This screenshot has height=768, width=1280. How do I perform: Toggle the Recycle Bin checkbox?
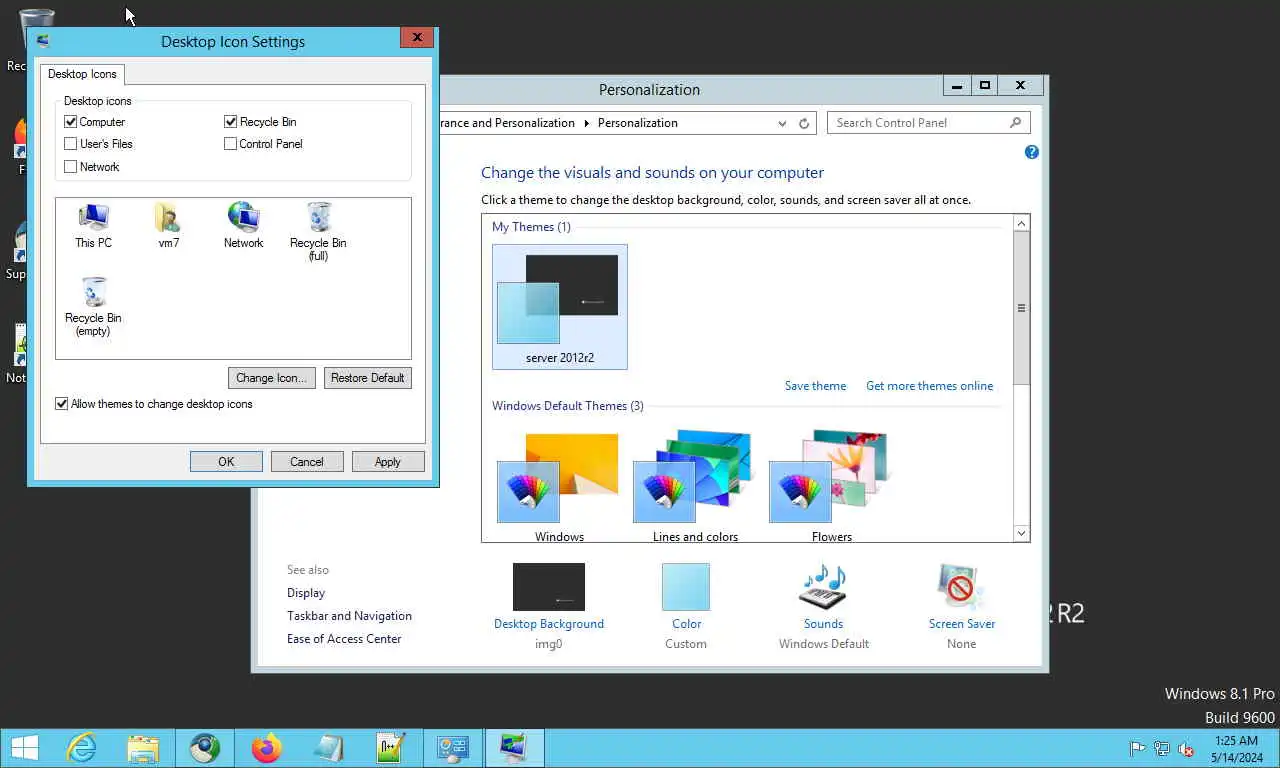(231, 122)
